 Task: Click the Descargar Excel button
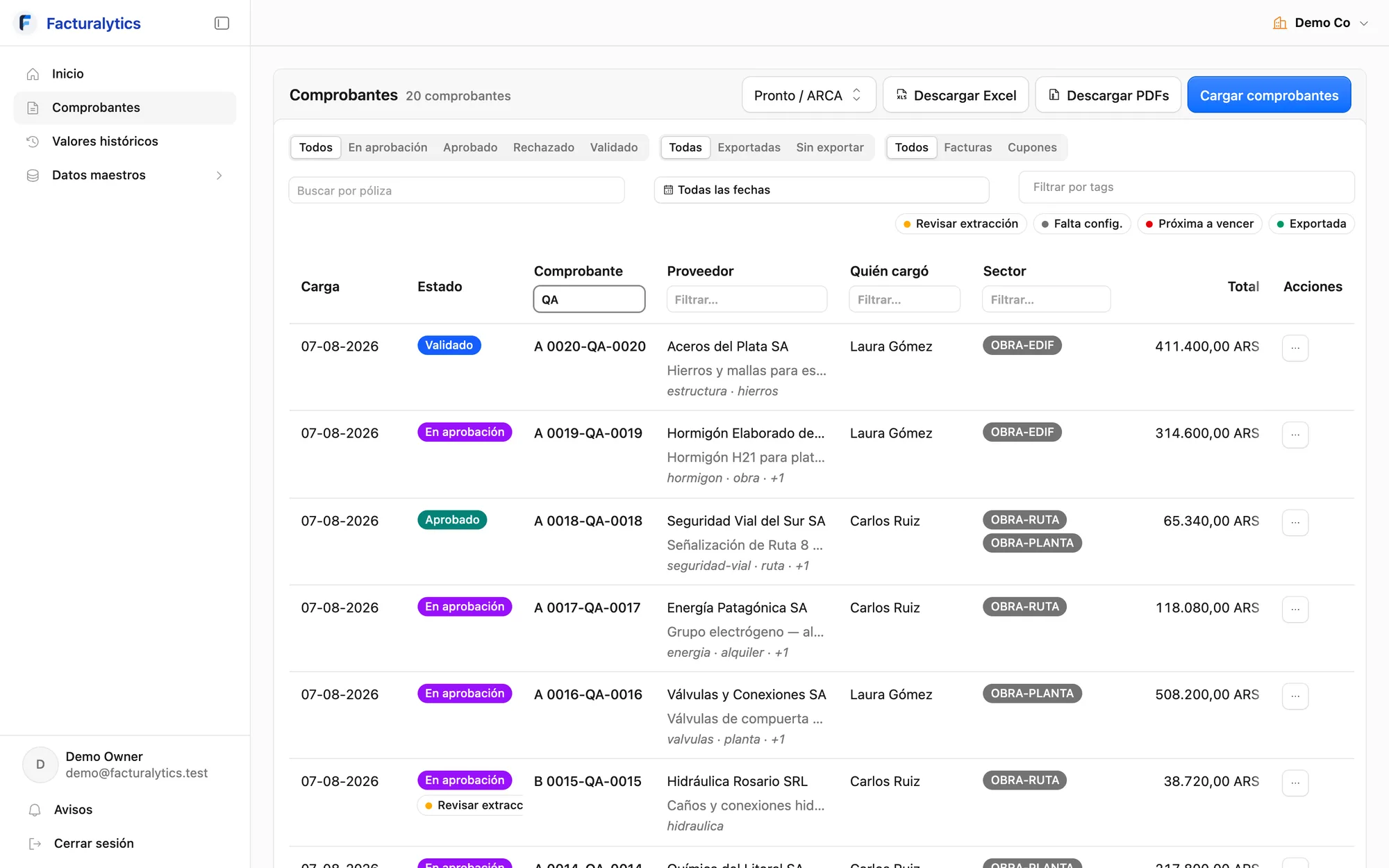[956, 94]
